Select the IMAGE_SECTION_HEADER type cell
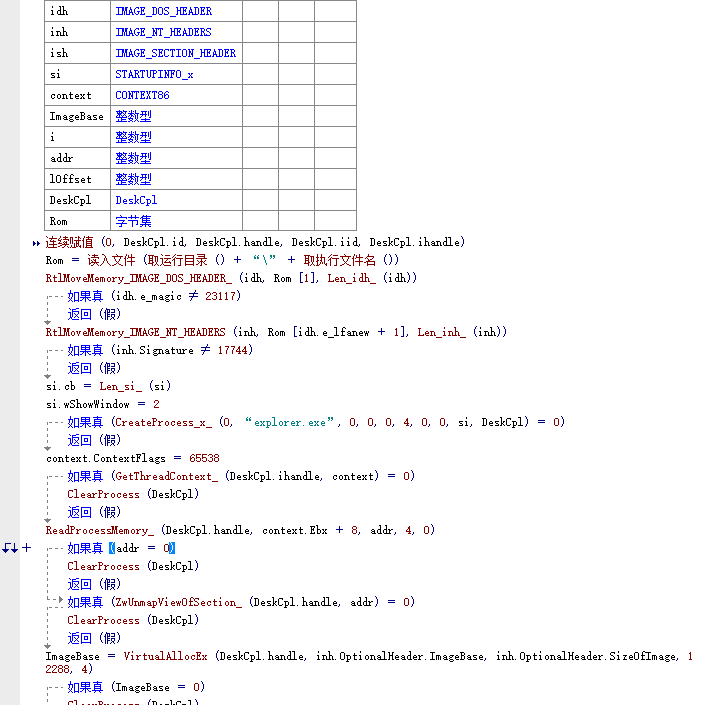The height and width of the screenshot is (705, 708). (176, 53)
